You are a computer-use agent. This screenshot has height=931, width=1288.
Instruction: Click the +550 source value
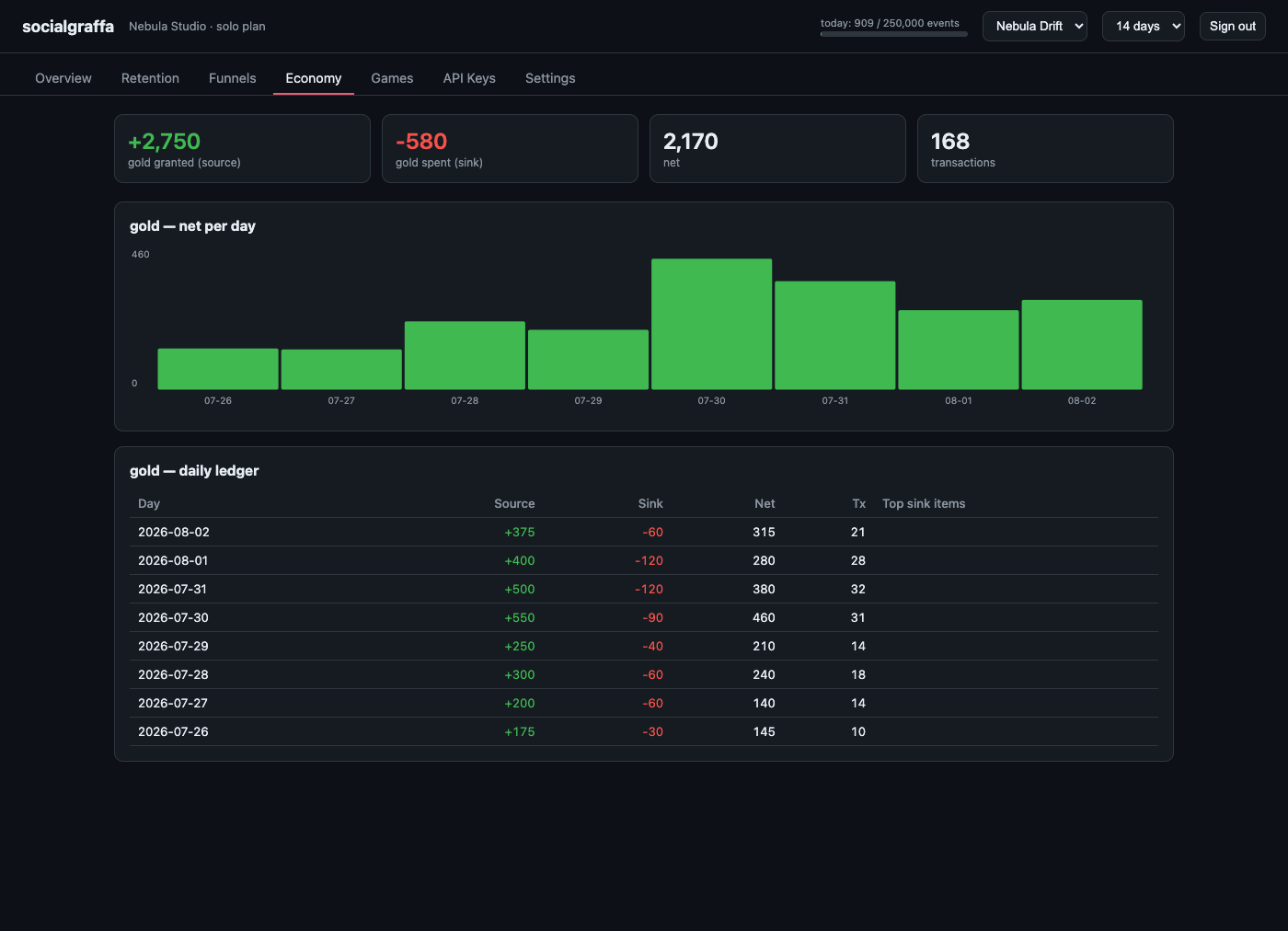520,617
